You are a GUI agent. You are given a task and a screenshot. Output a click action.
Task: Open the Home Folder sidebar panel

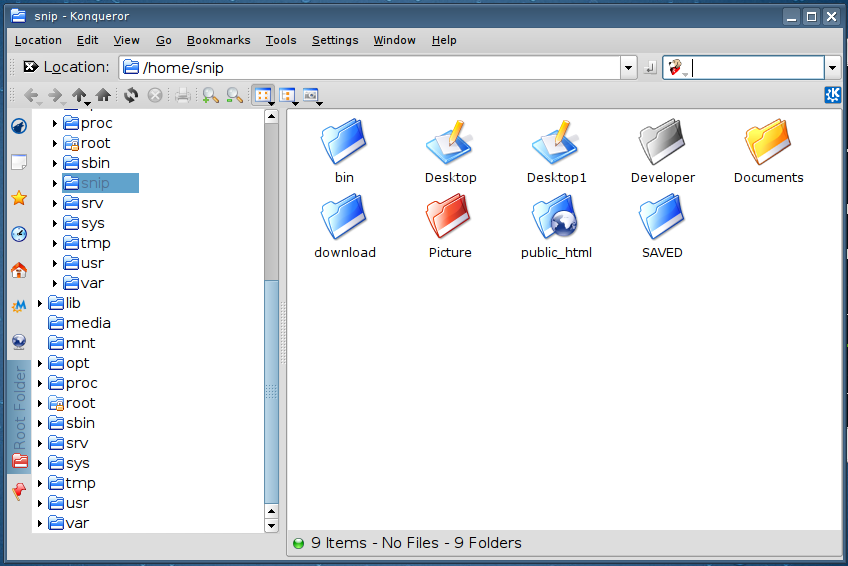(x=19, y=270)
